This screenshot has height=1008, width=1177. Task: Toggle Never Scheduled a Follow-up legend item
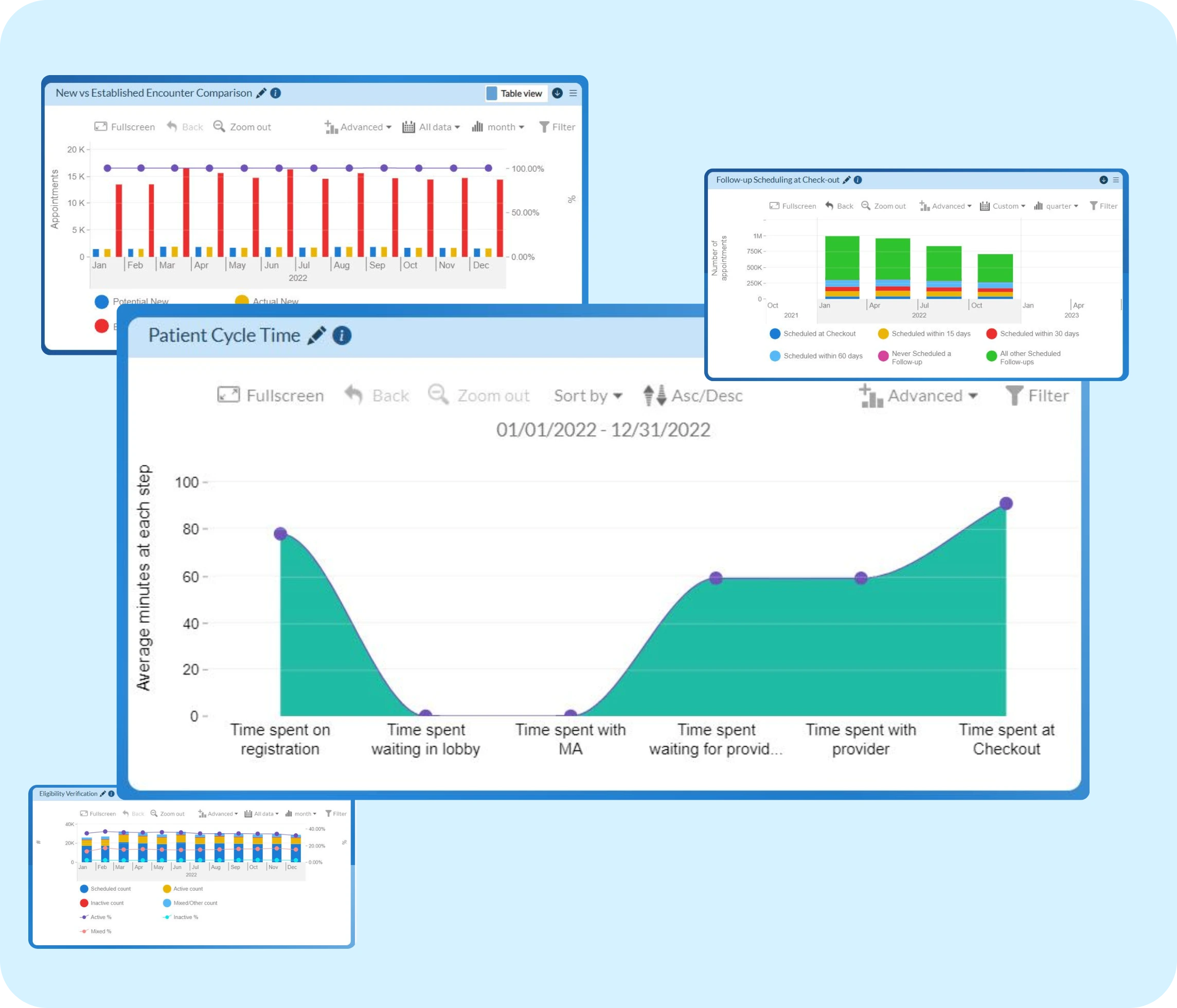point(915,357)
